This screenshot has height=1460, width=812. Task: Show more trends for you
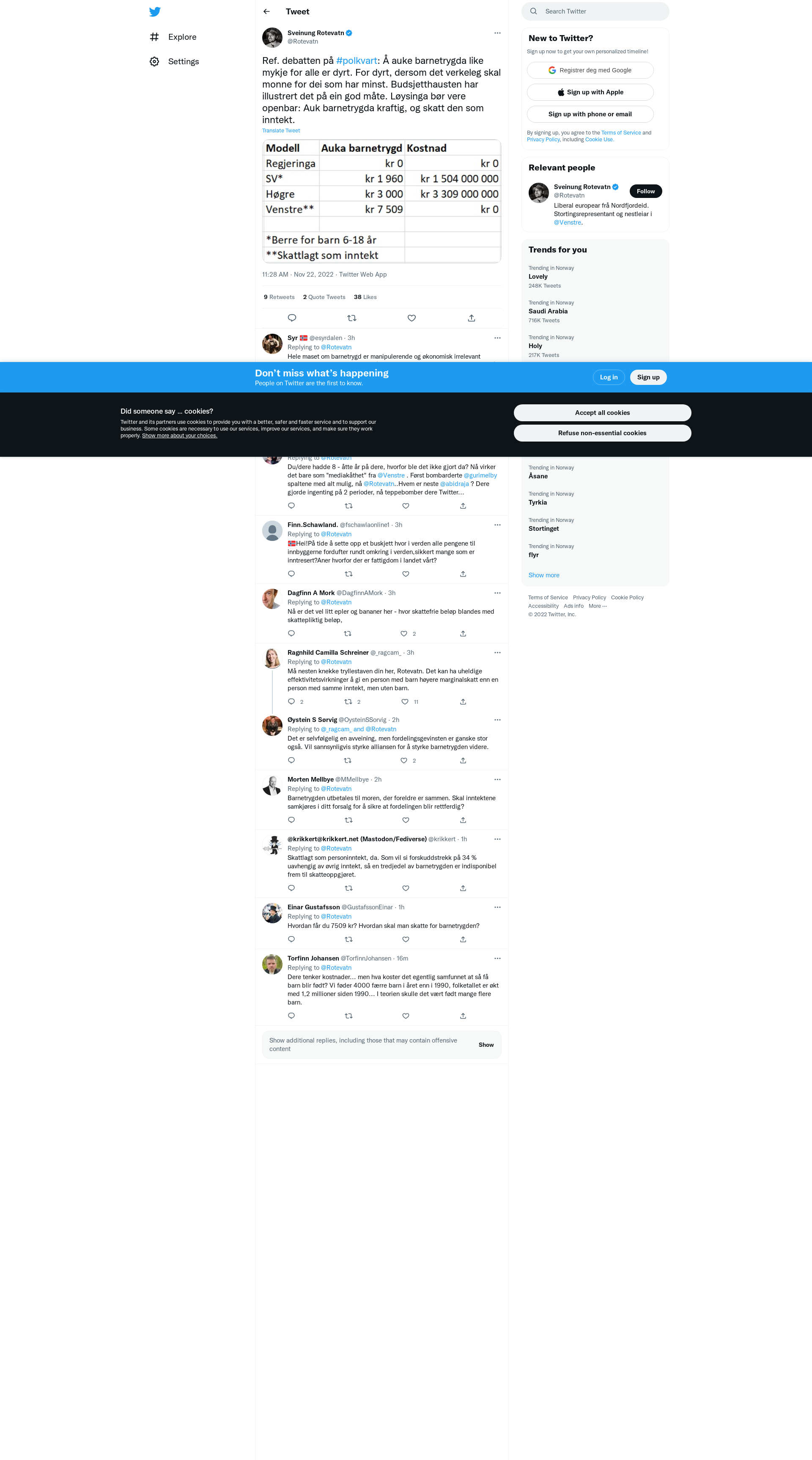pyautogui.click(x=543, y=575)
